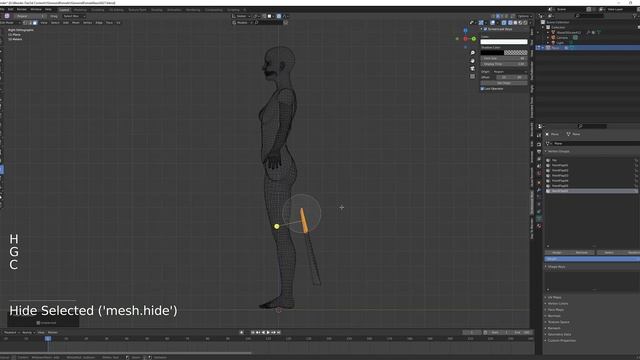Click the white text Color swatch
Image resolution: width=640 pixels, height=360 pixels.
click(504, 42)
